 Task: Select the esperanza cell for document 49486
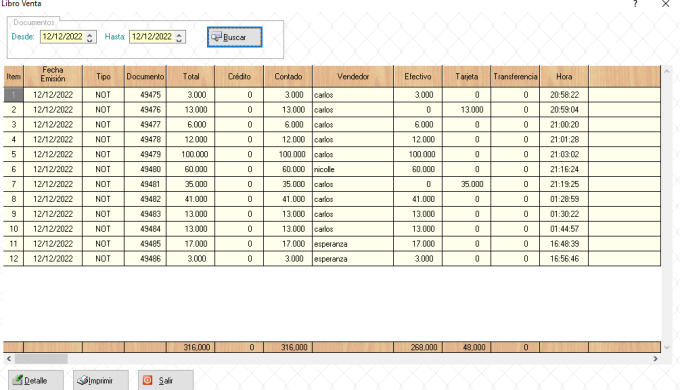point(353,259)
